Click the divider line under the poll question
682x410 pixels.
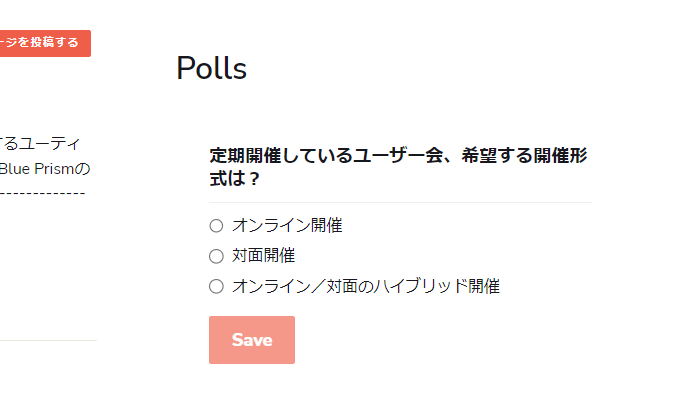pyautogui.click(x=400, y=202)
